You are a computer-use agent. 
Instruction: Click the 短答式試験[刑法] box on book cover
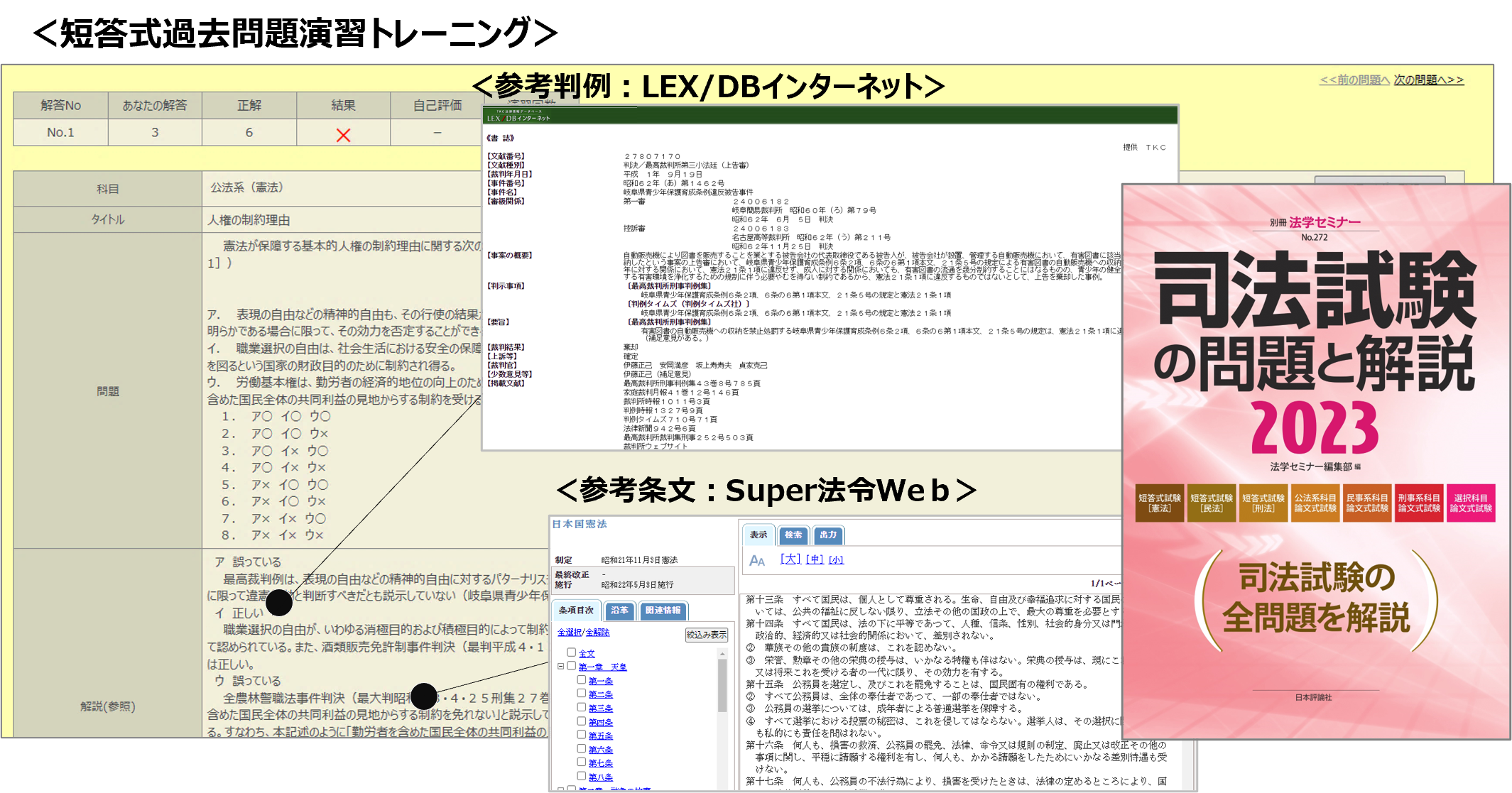click(1263, 503)
